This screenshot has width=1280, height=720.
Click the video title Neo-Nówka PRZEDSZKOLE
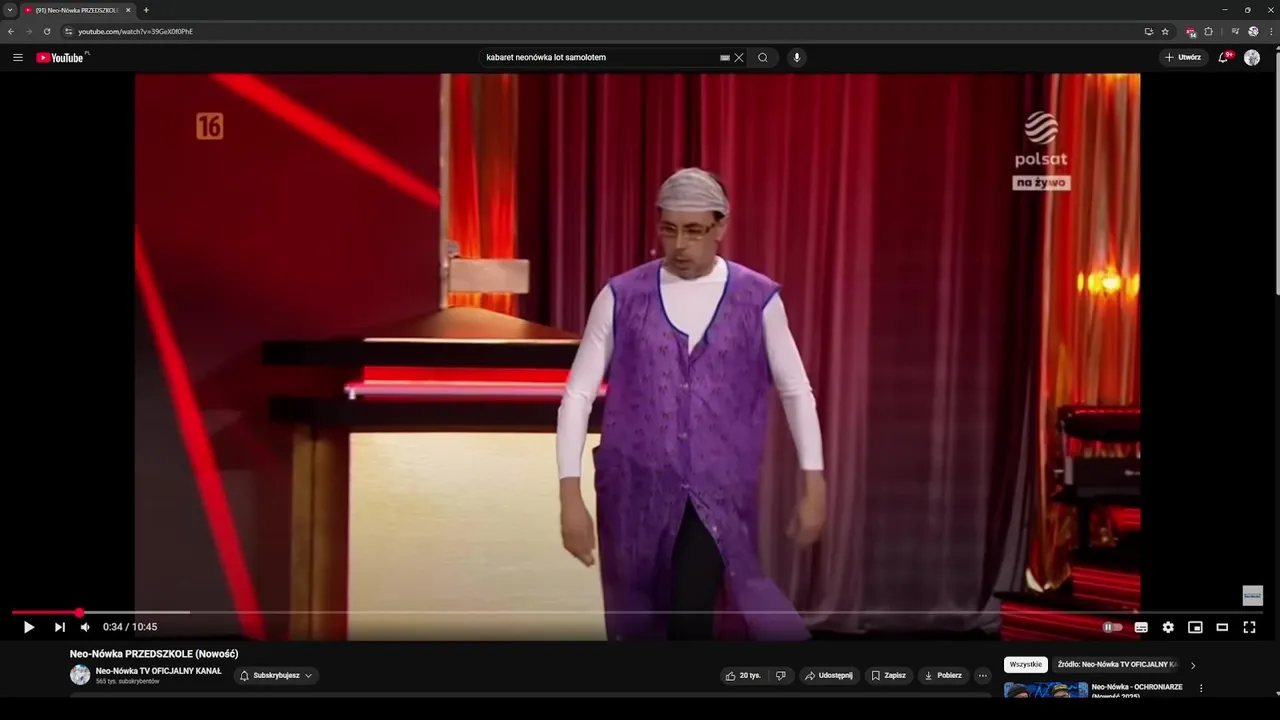coord(154,653)
